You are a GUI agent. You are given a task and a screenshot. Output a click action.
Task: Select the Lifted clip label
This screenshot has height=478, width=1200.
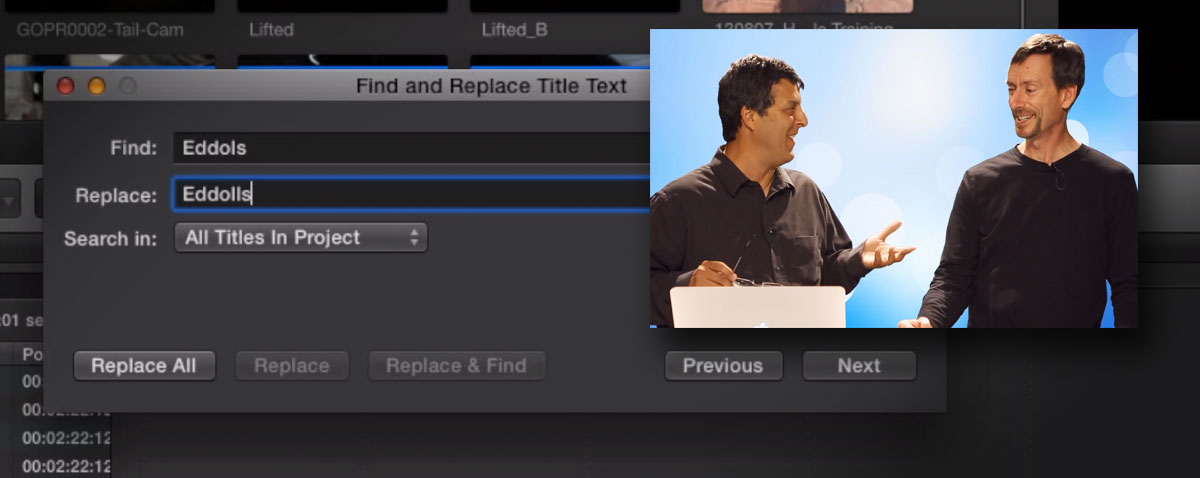pyautogui.click(x=272, y=30)
